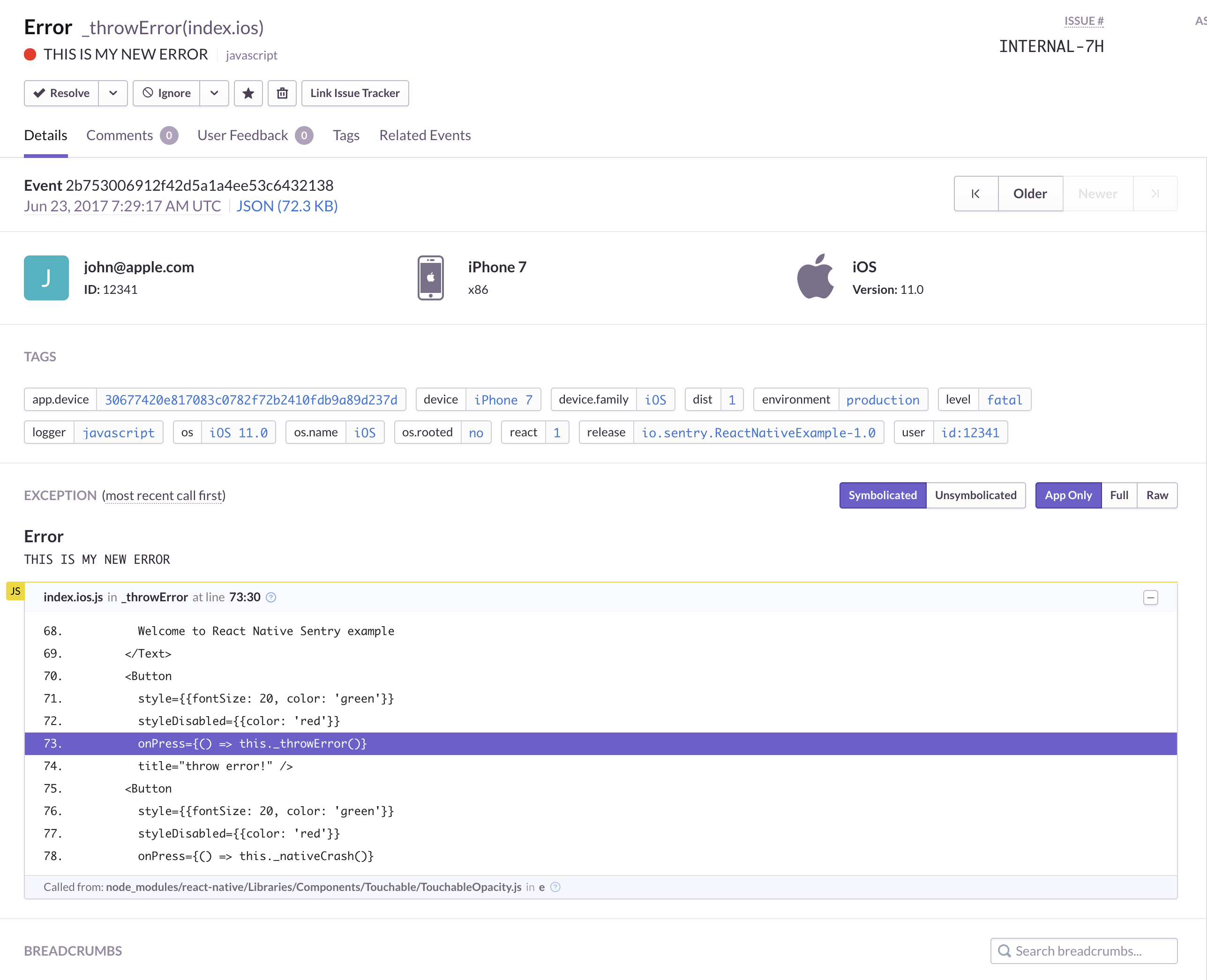Jump to the oldest event icon

coord(975,194)
